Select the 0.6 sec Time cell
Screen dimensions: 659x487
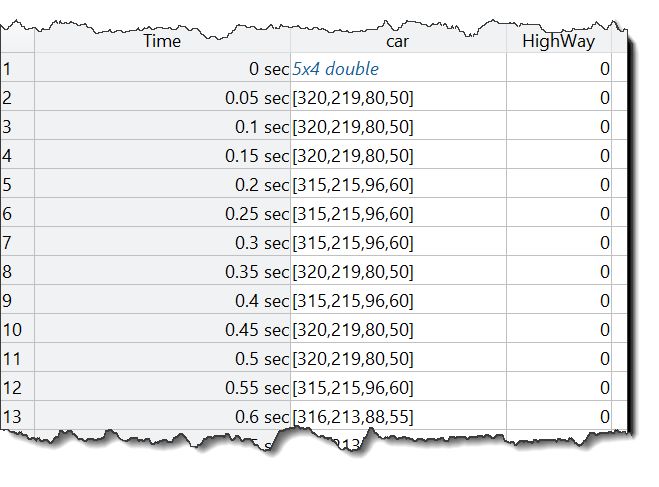point(162,416)
